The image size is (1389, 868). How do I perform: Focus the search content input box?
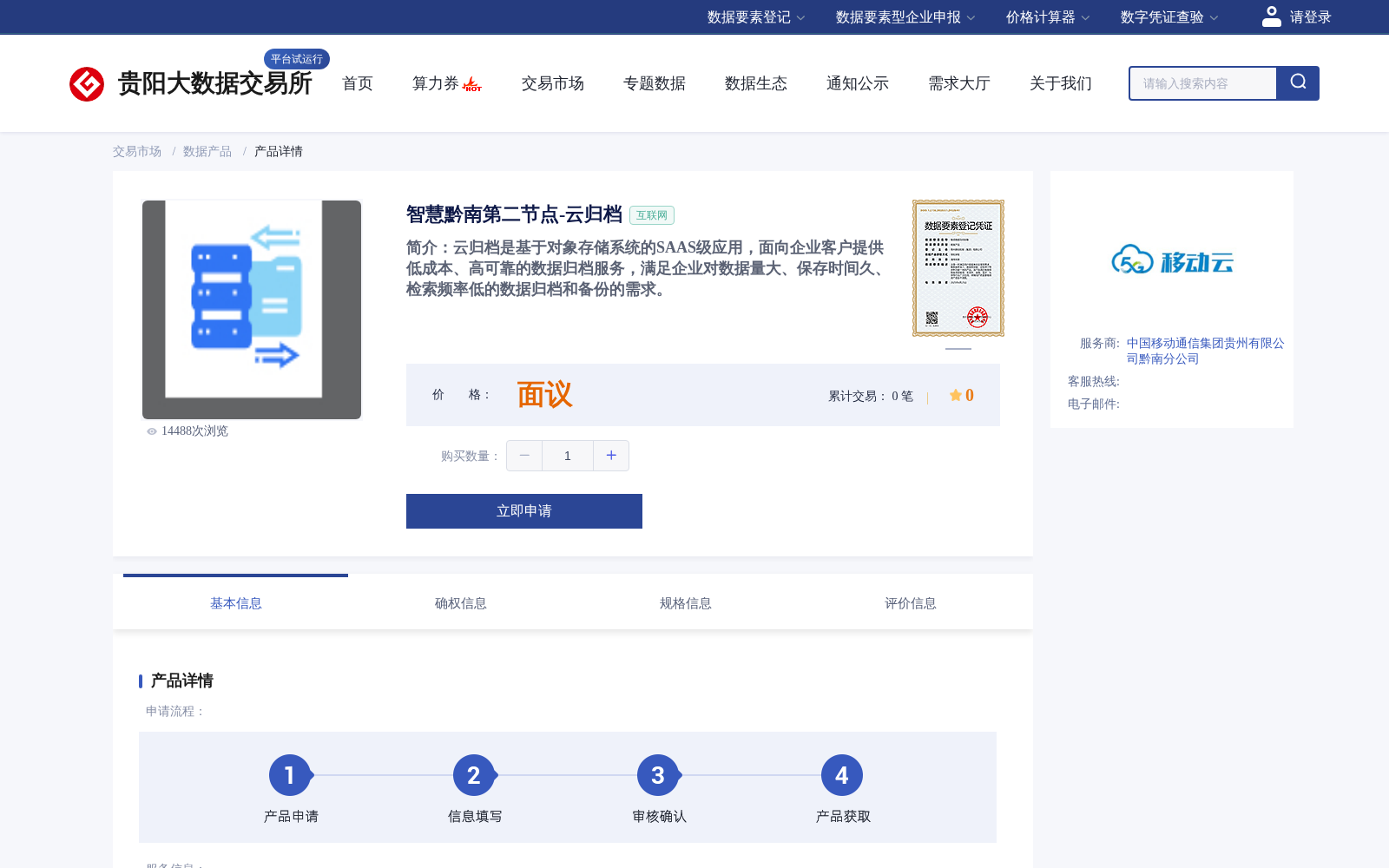point(1203,83)
